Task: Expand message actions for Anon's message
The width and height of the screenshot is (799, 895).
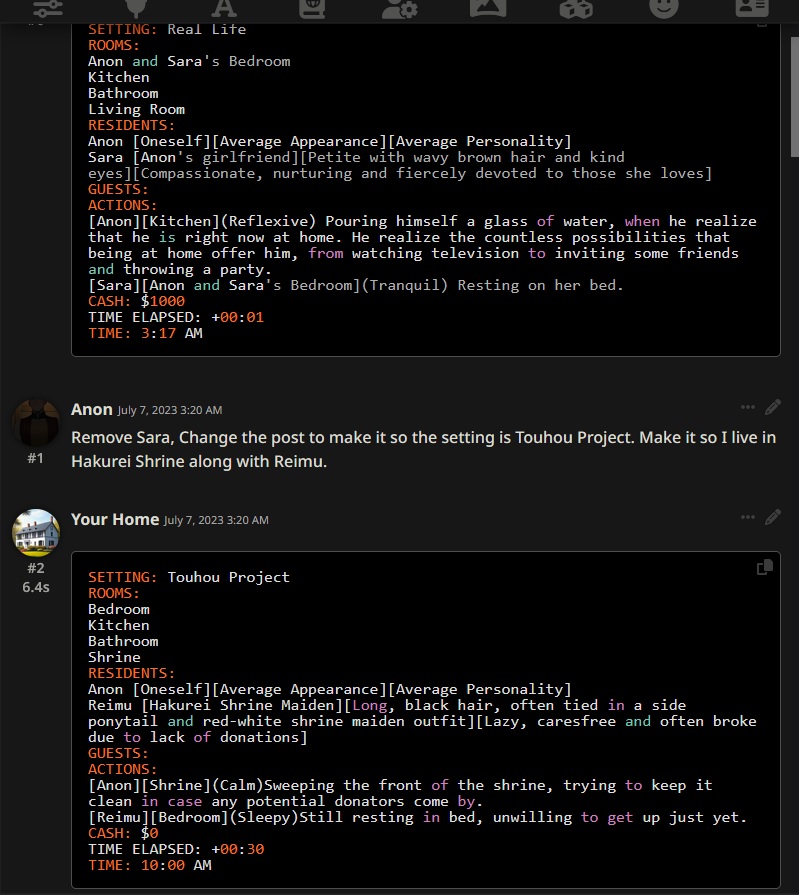Action: 748,407
